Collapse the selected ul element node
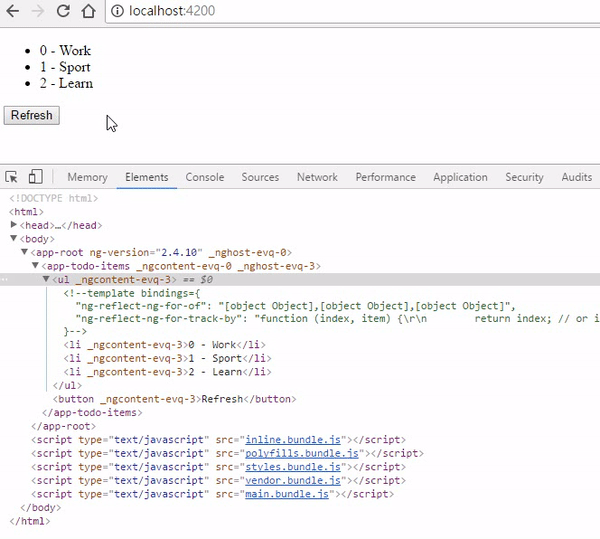600x539 pixels. tap(46, 279)
